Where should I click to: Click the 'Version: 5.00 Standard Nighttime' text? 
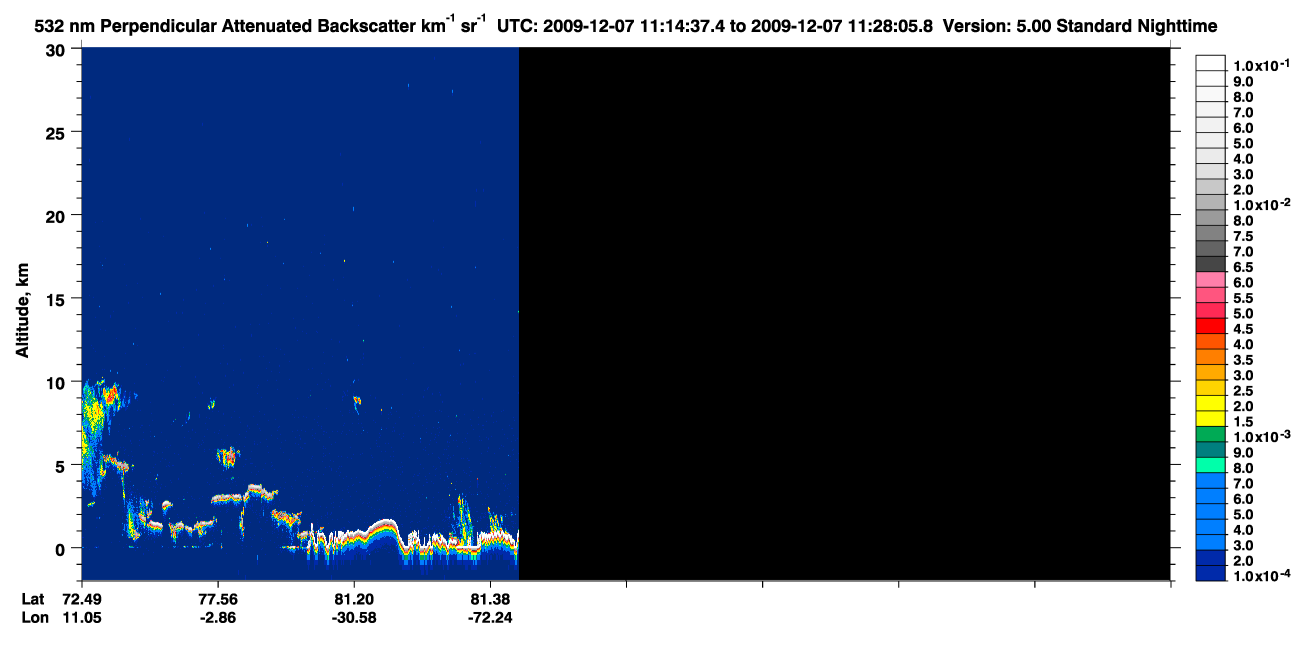(1080, 27)
